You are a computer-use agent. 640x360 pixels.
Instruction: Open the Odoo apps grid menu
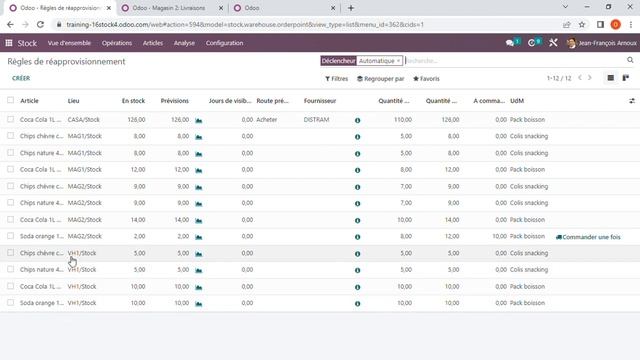coord(9,43)
